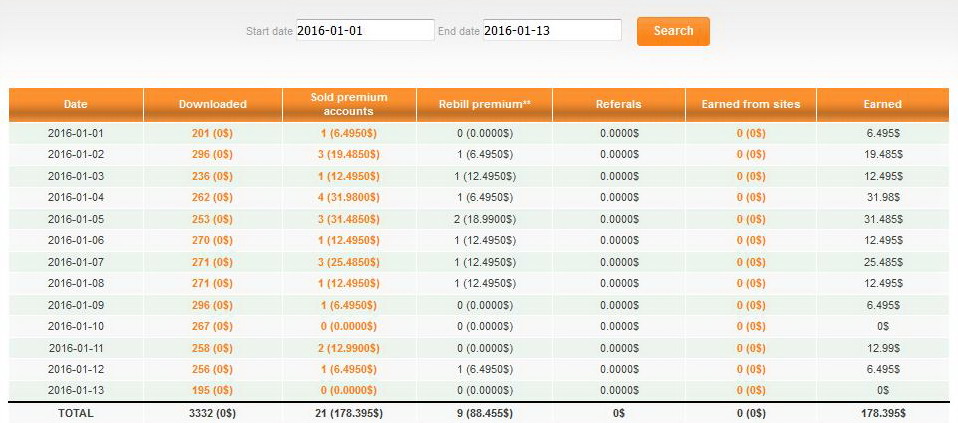958x423 pixels.
Task: Select the 262 (0$) downloaded link
Action: (x=212, y=197)
